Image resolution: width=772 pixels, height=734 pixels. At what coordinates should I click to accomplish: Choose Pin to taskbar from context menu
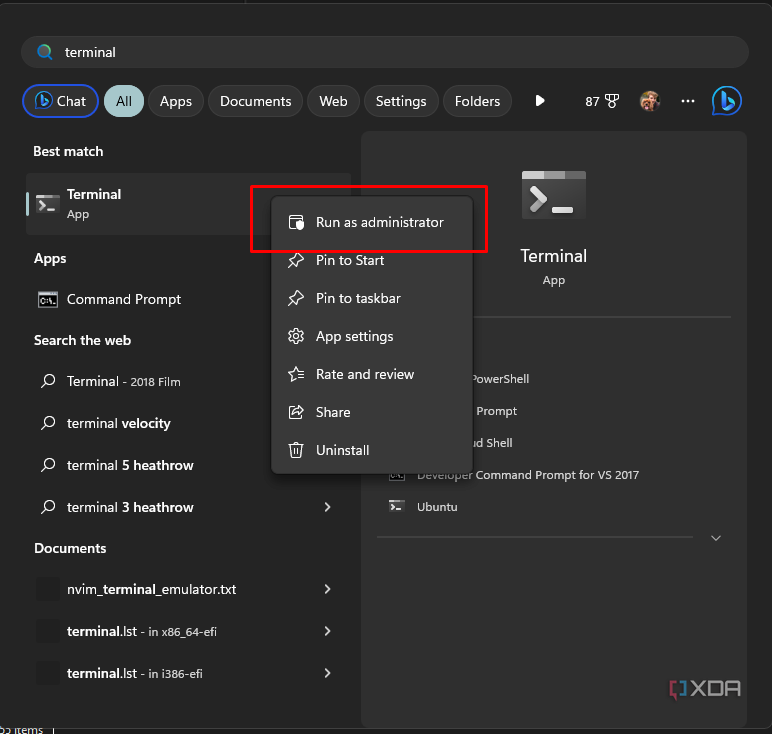[x=372, y=298]
